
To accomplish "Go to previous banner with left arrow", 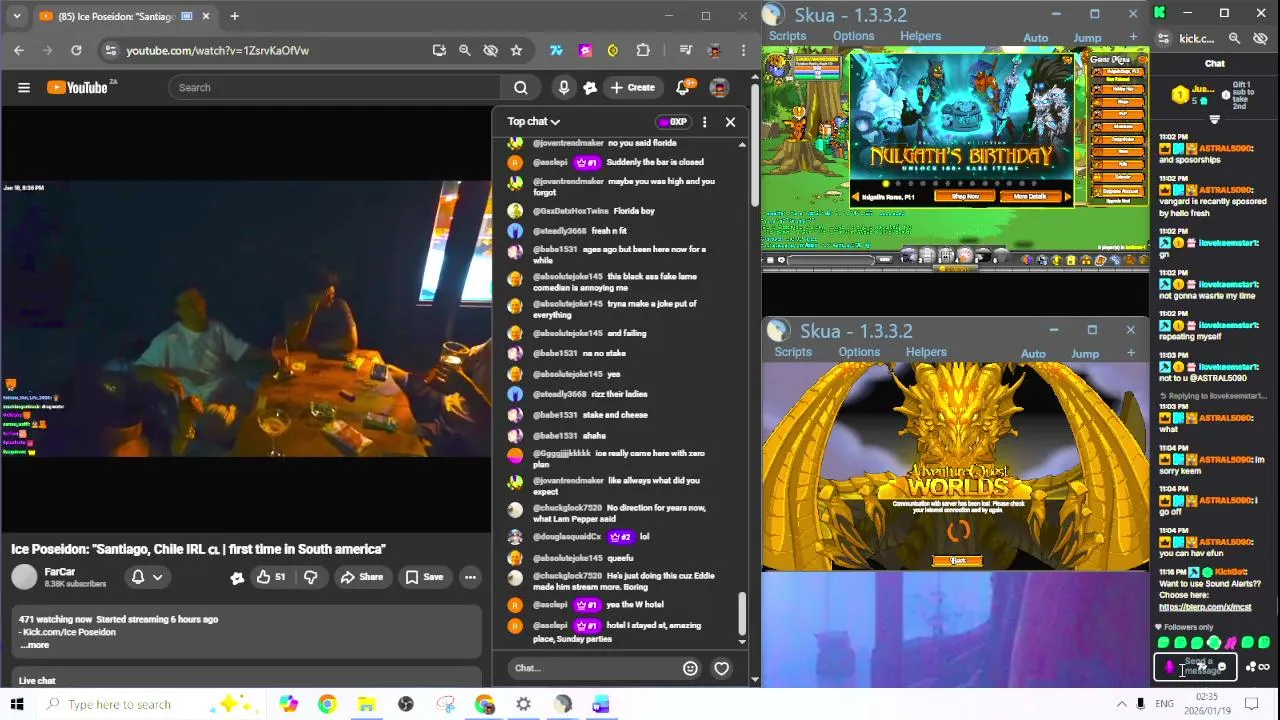I will (x=856, y=197).
